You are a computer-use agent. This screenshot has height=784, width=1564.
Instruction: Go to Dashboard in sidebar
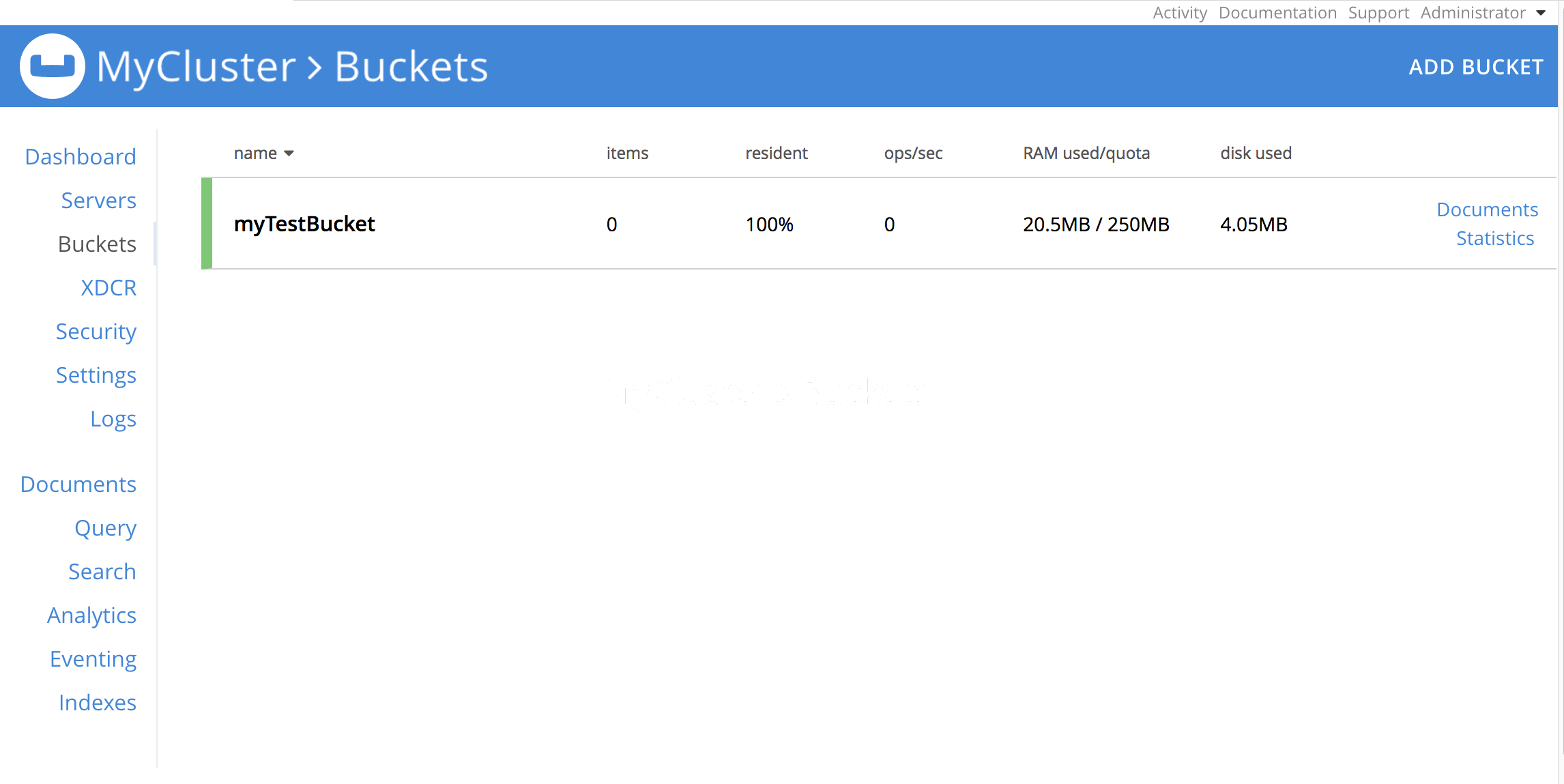[81, 157]
